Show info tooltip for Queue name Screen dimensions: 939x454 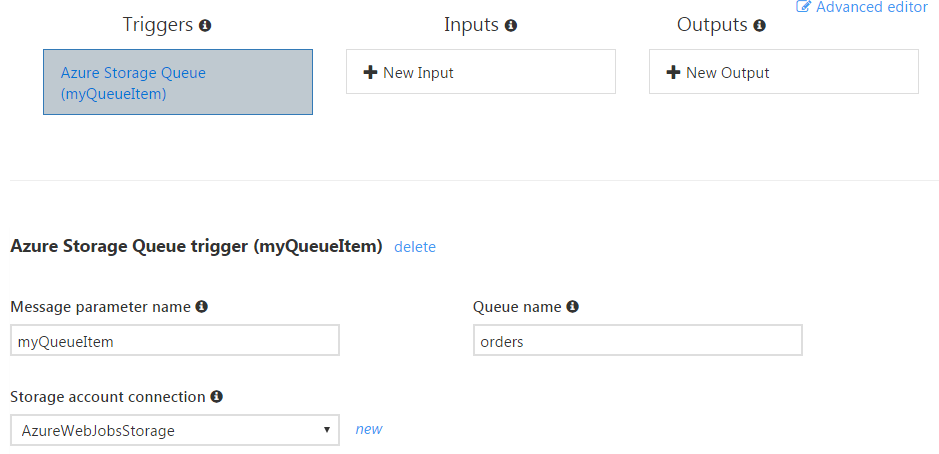[x=573, y=307]
